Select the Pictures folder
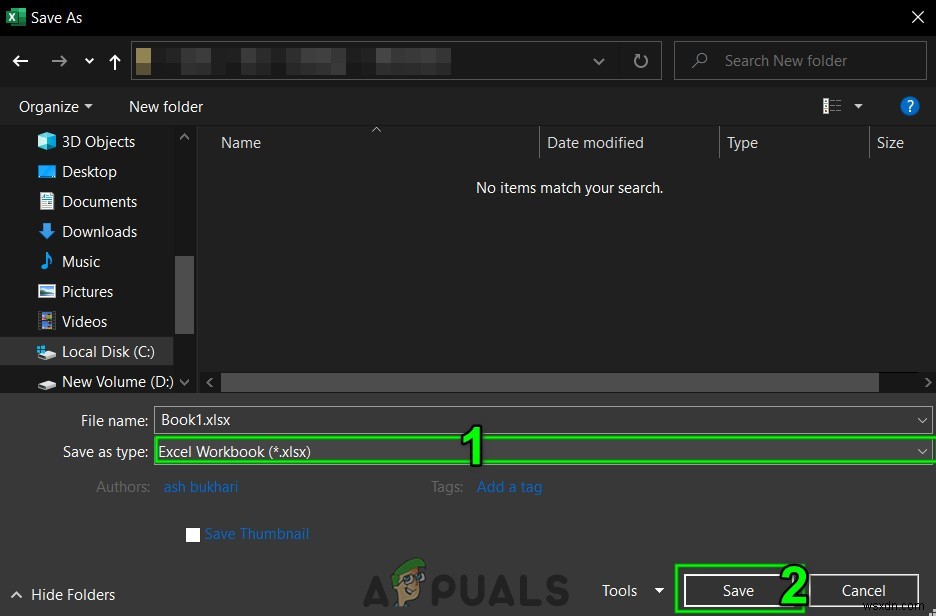Image resolution: width=936 pixels, height=616 pixels. click(x=87, y=291)
